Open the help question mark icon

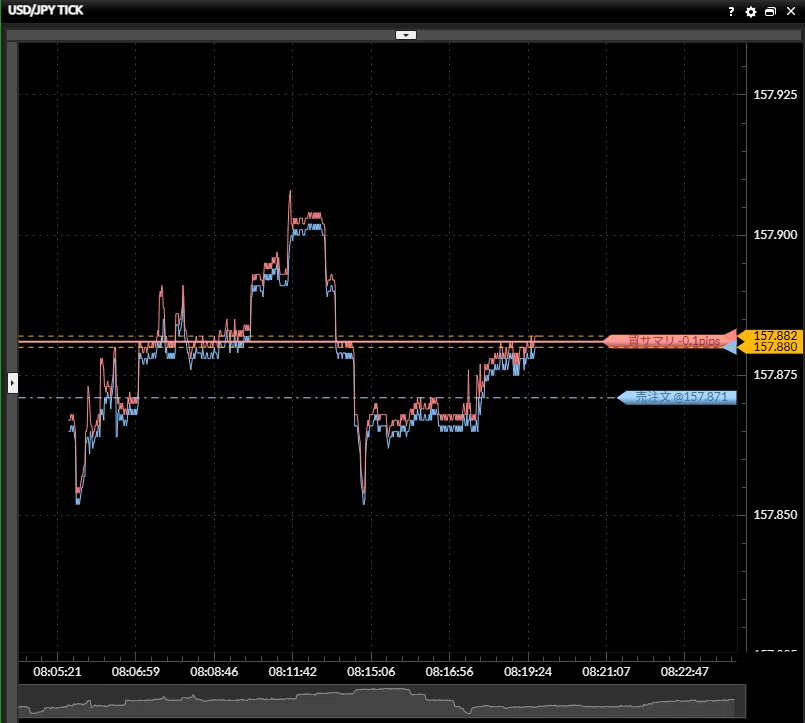(731, 11)
